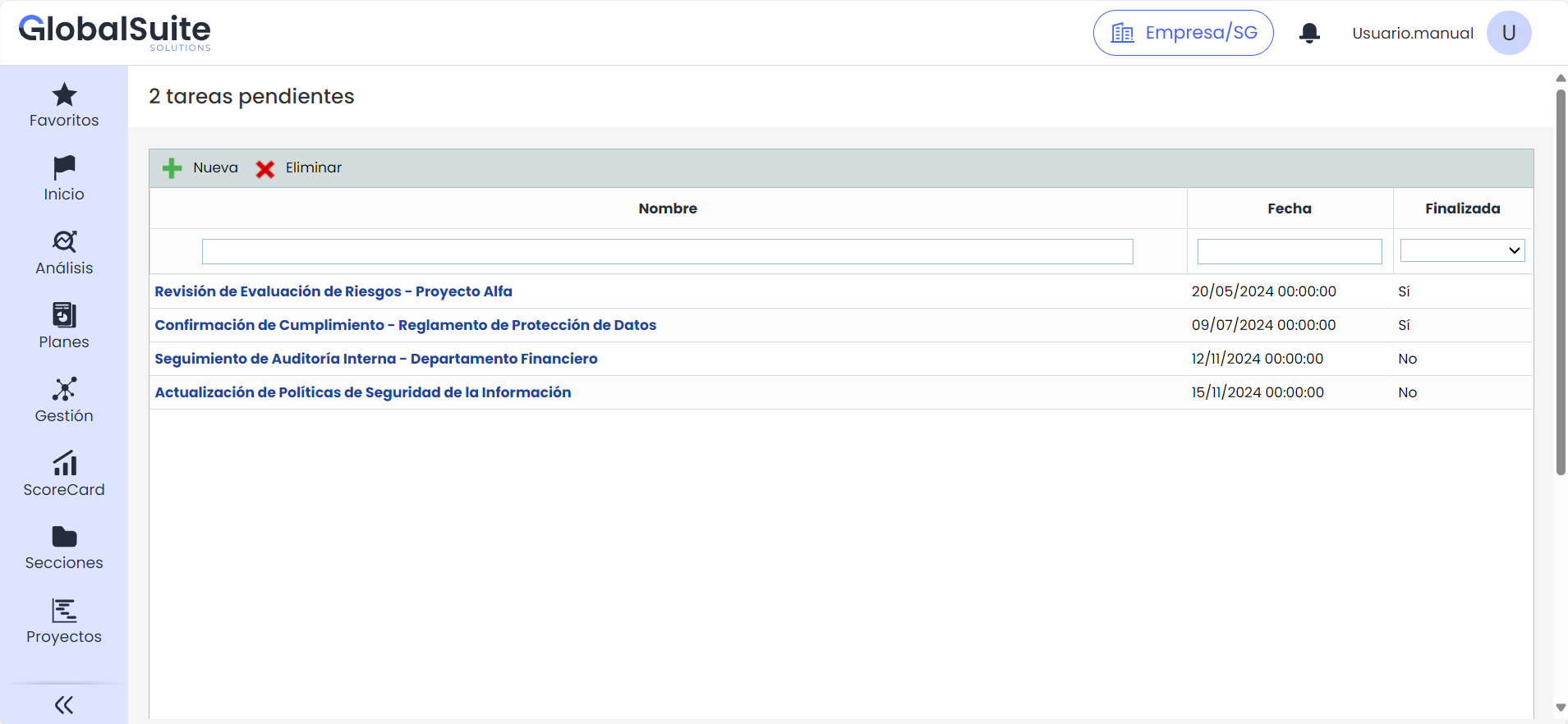Open the Finalizada filter dropdown
This screenshot has width=1568, height=724.
click(x=1462, y=250)
